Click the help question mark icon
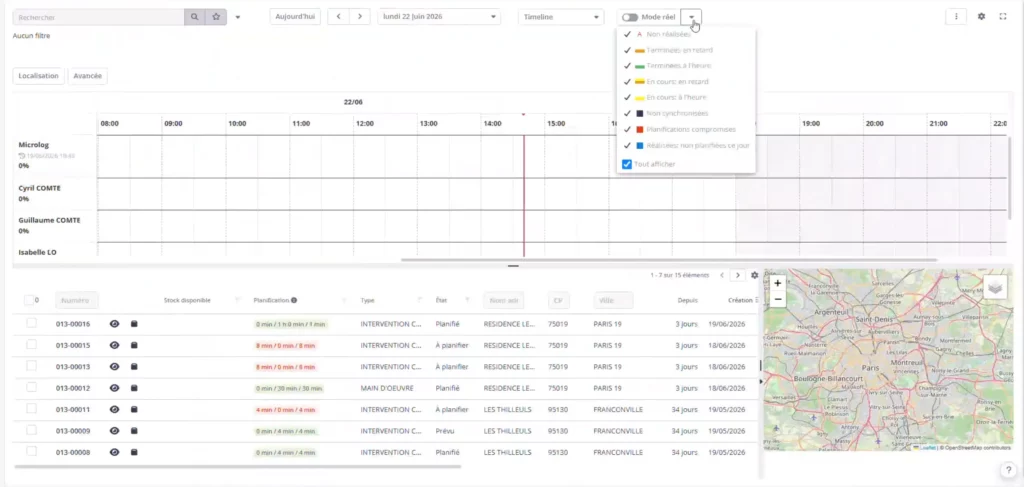The width and height of the screenshot is (1024, 487). (x=1007, y=469)
